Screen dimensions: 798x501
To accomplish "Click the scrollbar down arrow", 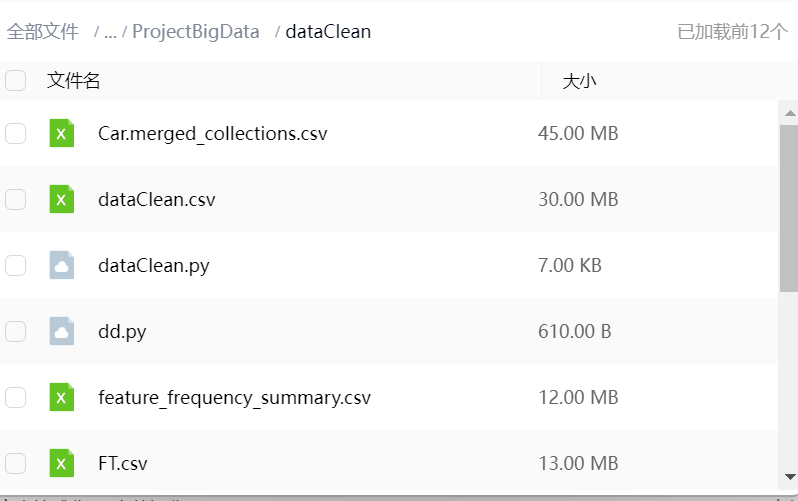I will point(789,477).
